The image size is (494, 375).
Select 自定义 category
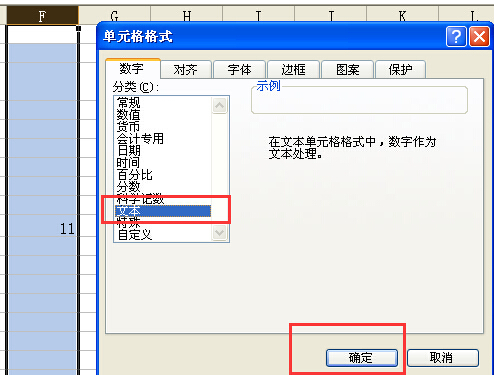[x=135, y=235]
